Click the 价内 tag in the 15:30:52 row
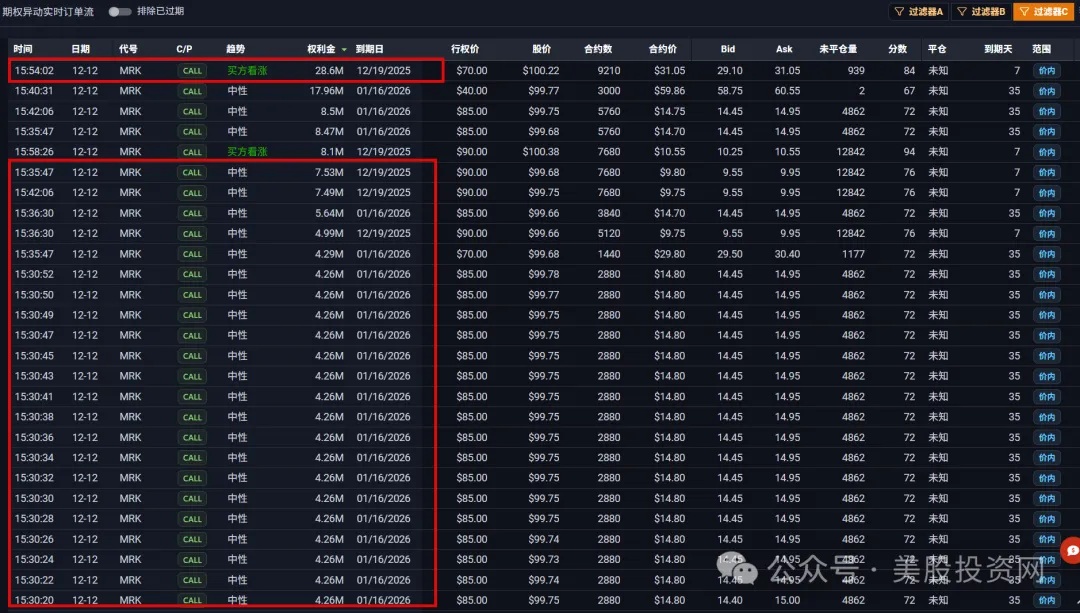The height and width of the screenshot is (613, 1080). [1046, 274]
